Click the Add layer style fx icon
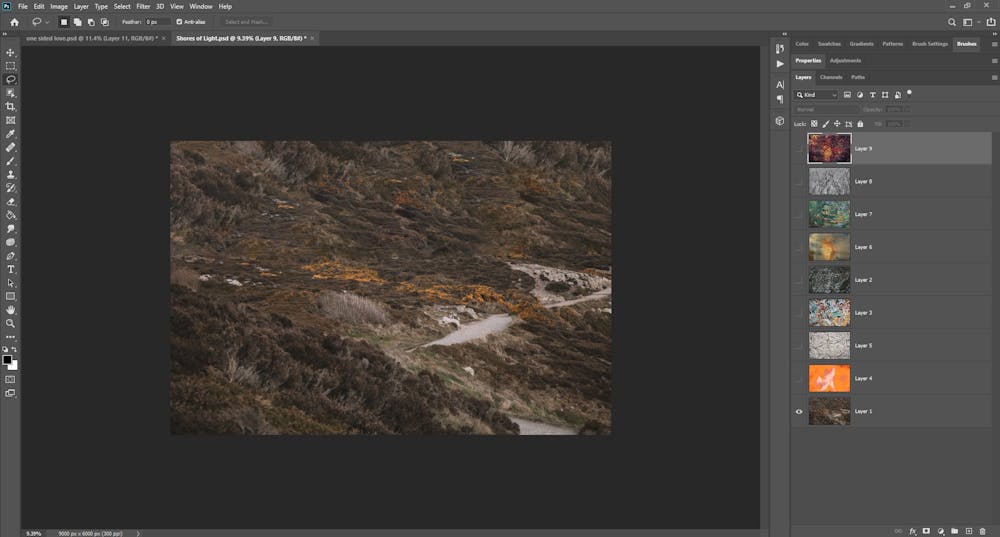This screenshot has width=1000, height=537. tap(913, 531)
